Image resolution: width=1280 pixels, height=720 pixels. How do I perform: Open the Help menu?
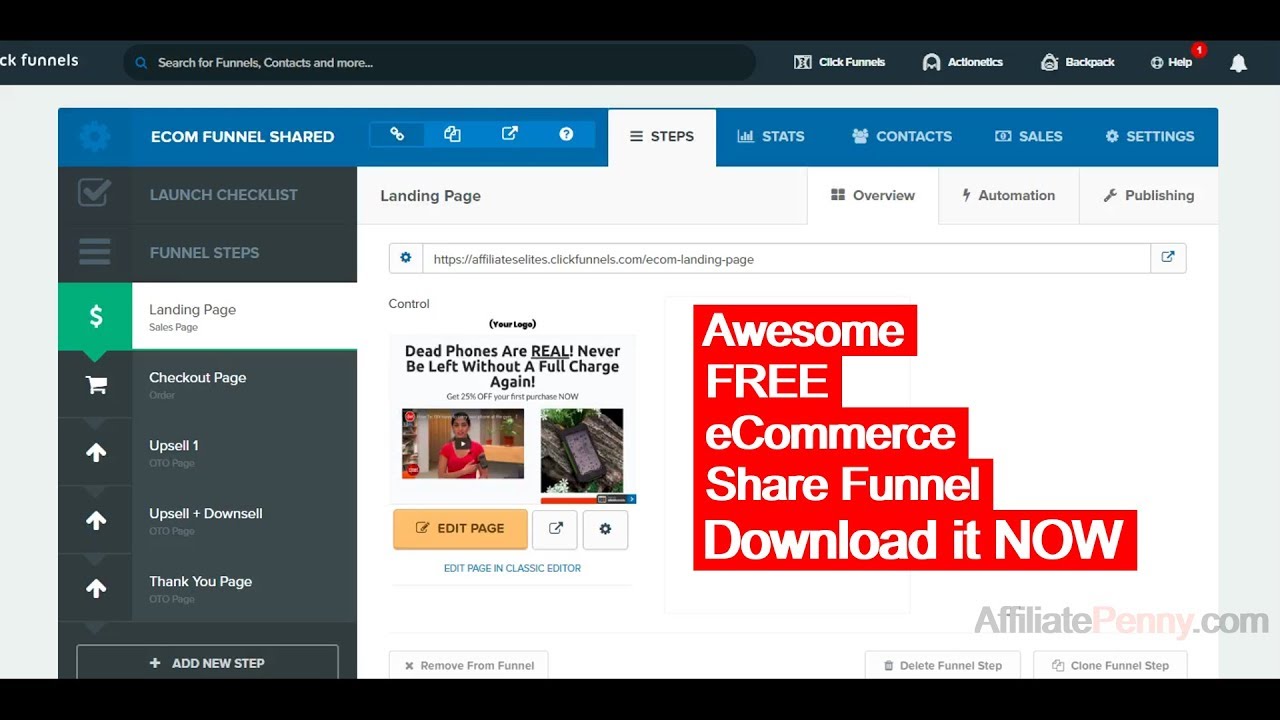tap(1171, 62)
